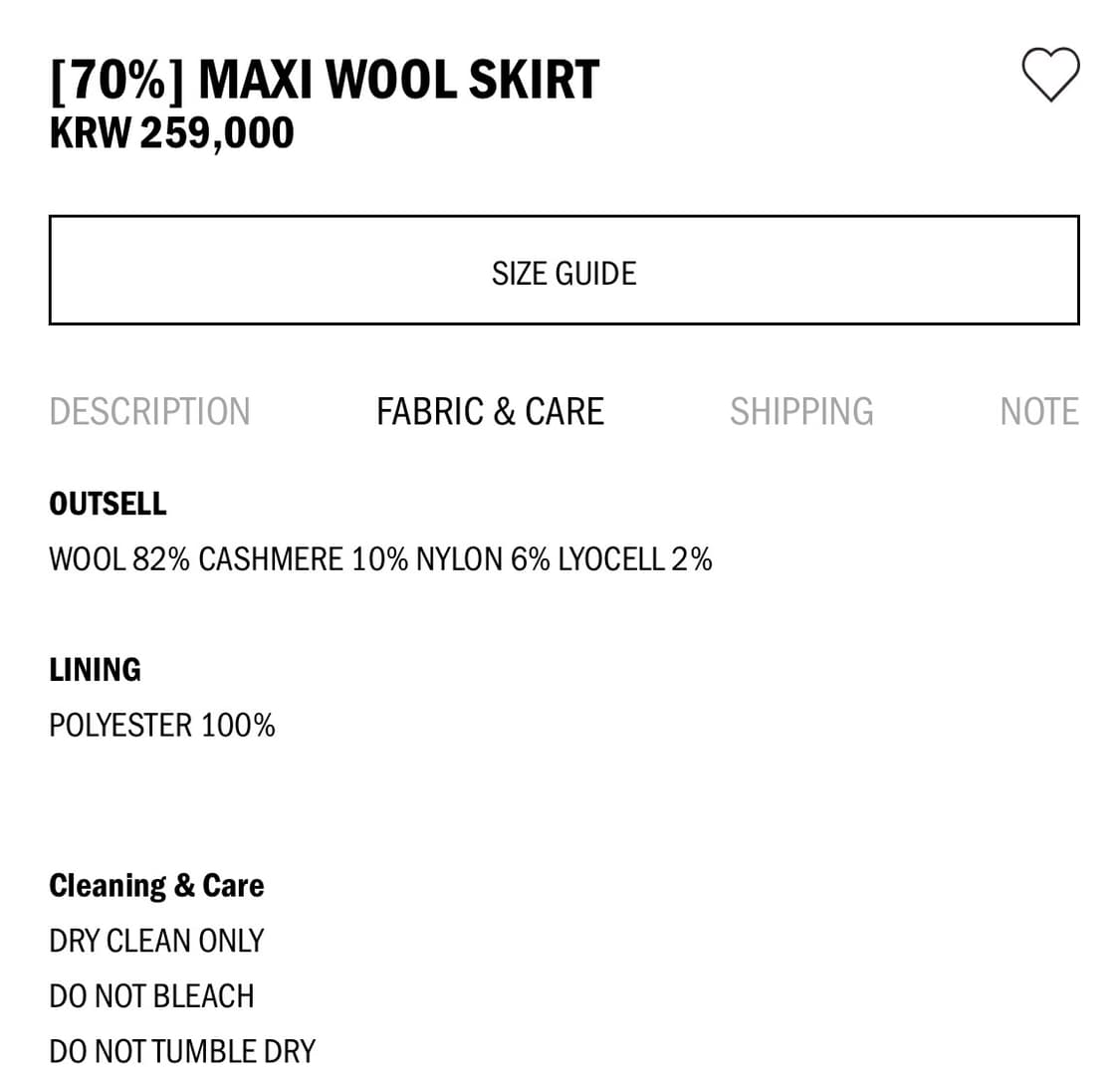Image resolution: width=1120 pixels, height=1083 pixels.
Task: Click the DO NOT TUMBLE DRY instruction
Action: (182, 1051)
